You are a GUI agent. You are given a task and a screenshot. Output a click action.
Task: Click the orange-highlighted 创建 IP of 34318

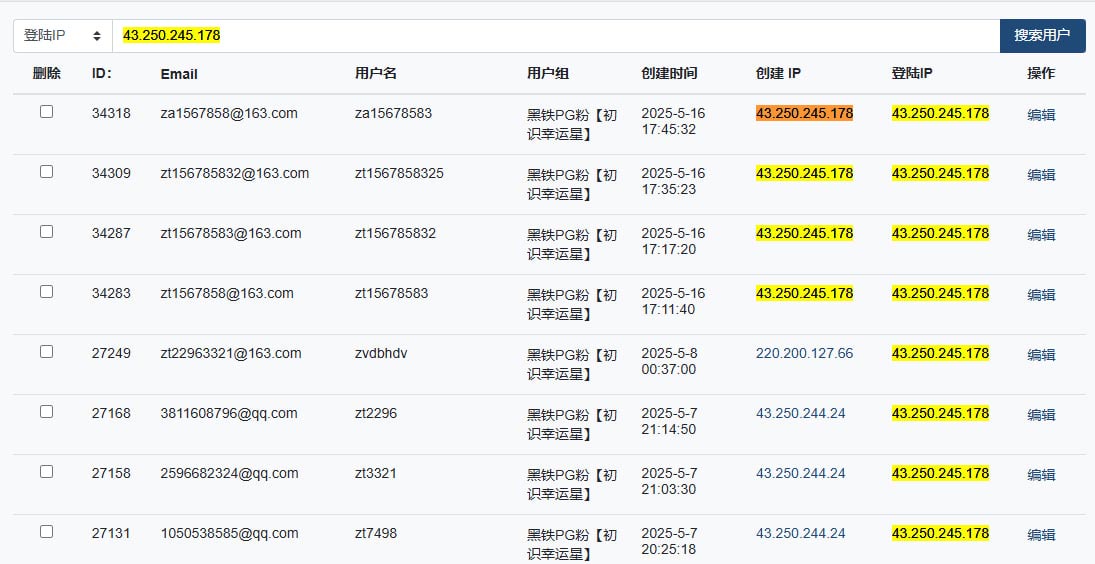point(804,113)
